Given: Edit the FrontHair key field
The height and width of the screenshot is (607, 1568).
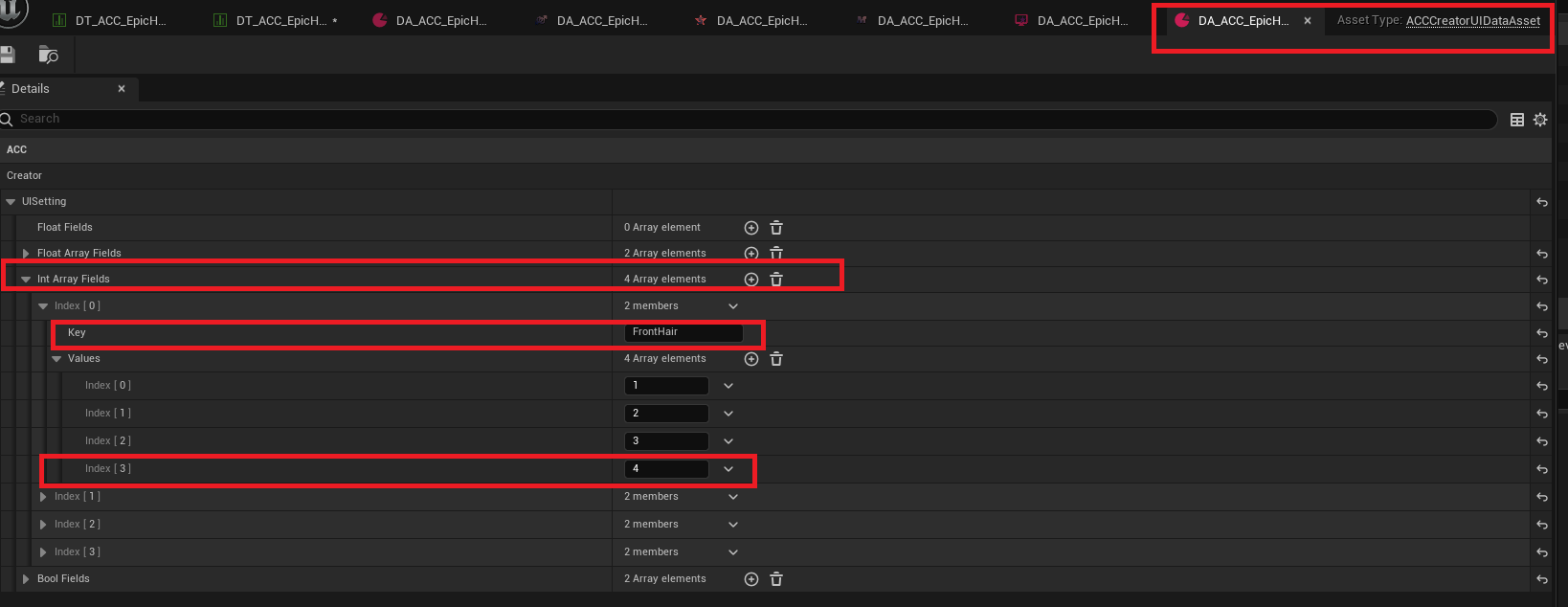Looking at the screenshot, I should (x=683, y=332).
